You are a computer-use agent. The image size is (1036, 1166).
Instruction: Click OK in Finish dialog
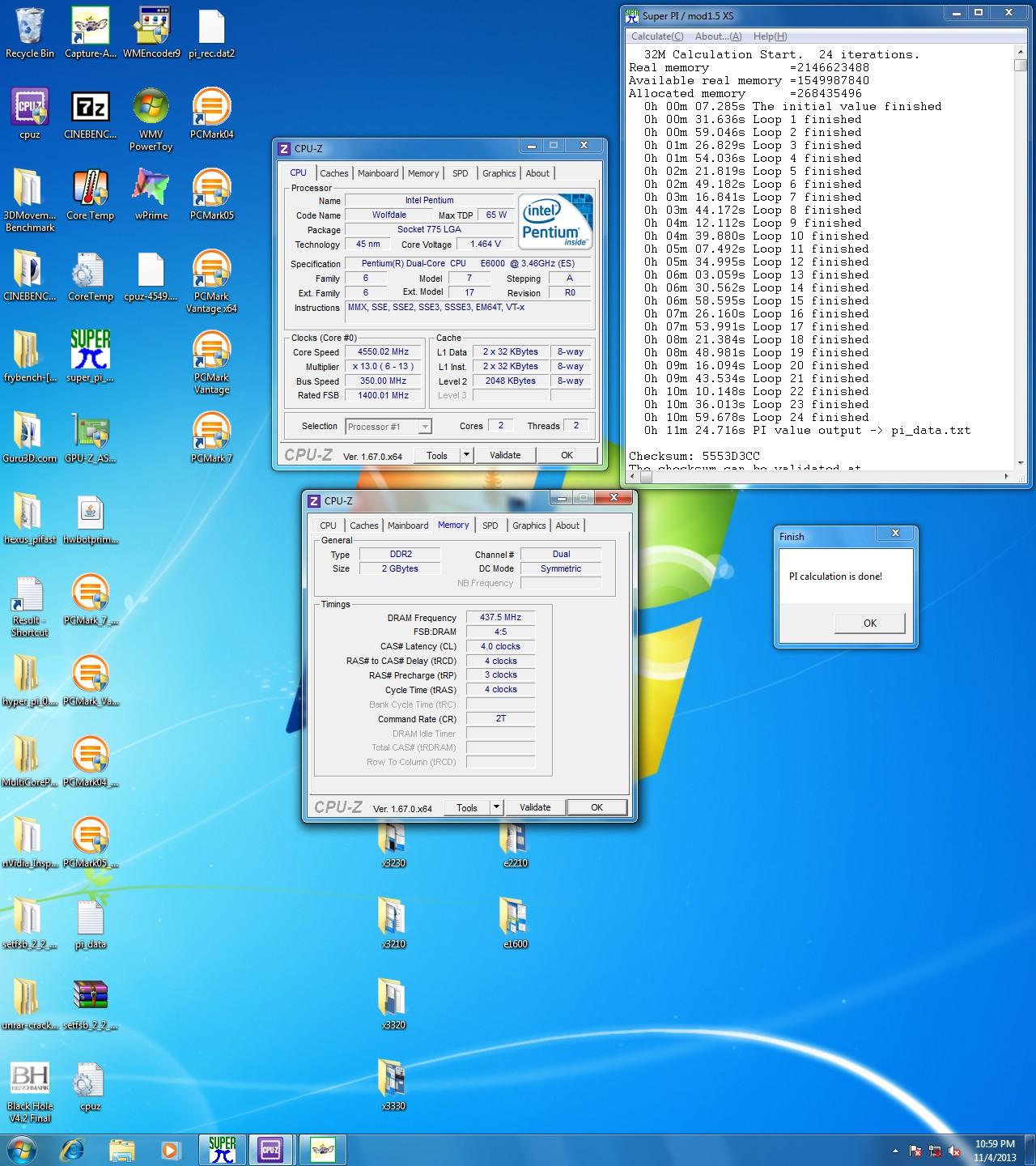pos(870,623)
